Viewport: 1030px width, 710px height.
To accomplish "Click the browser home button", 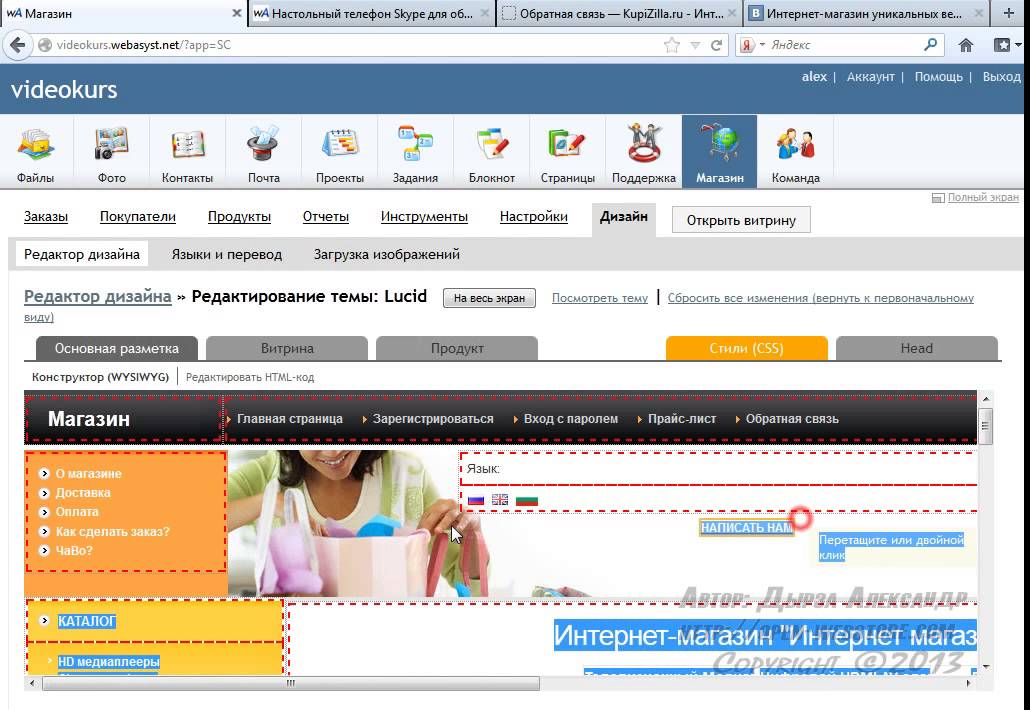I will coord(966,45).
